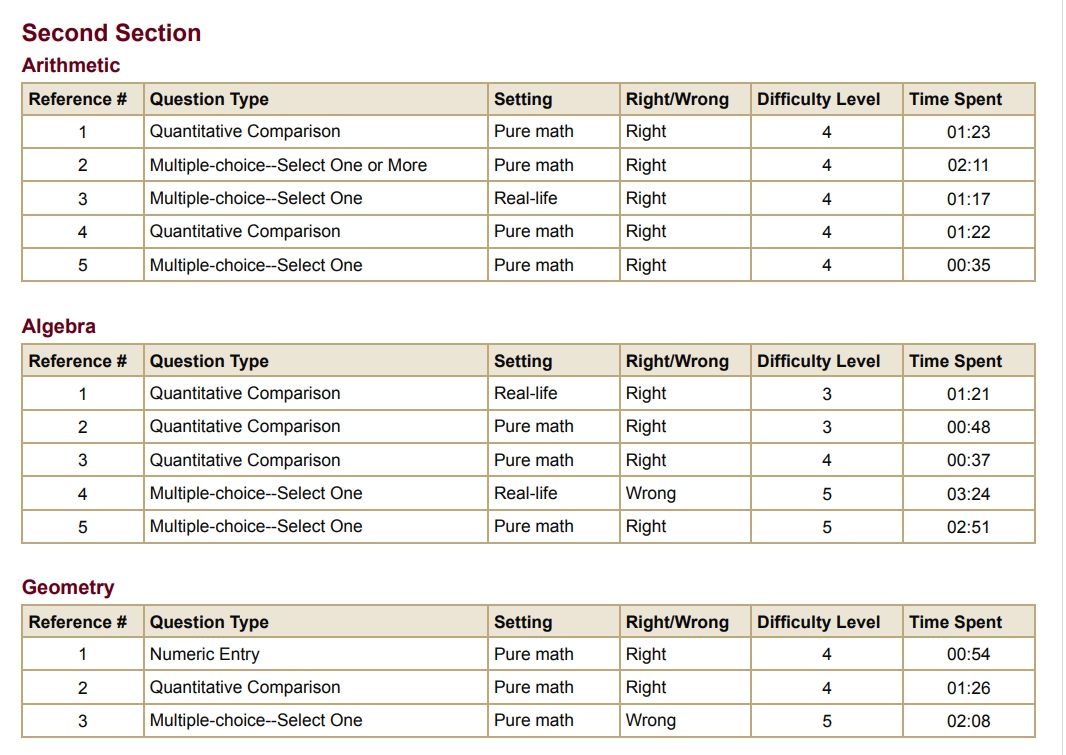Click Arithmetic time value '01:23'
Image resolution: width=1066 pixels, height=755 pixels.
[x=968, y=132]
